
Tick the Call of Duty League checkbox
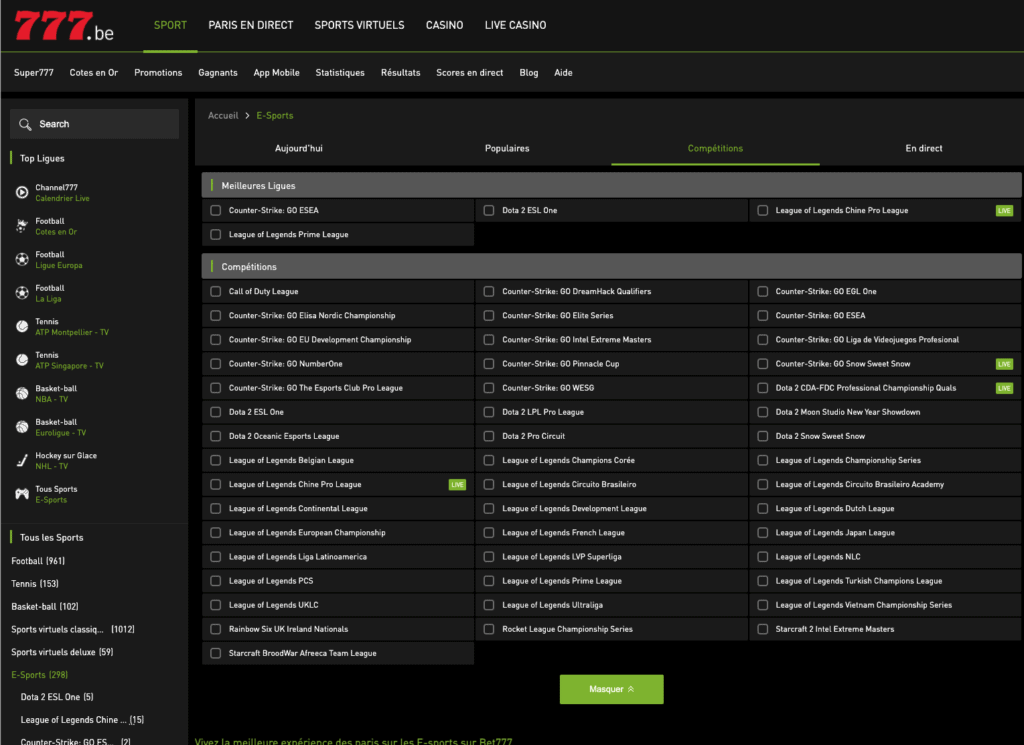tap(216, 291)
